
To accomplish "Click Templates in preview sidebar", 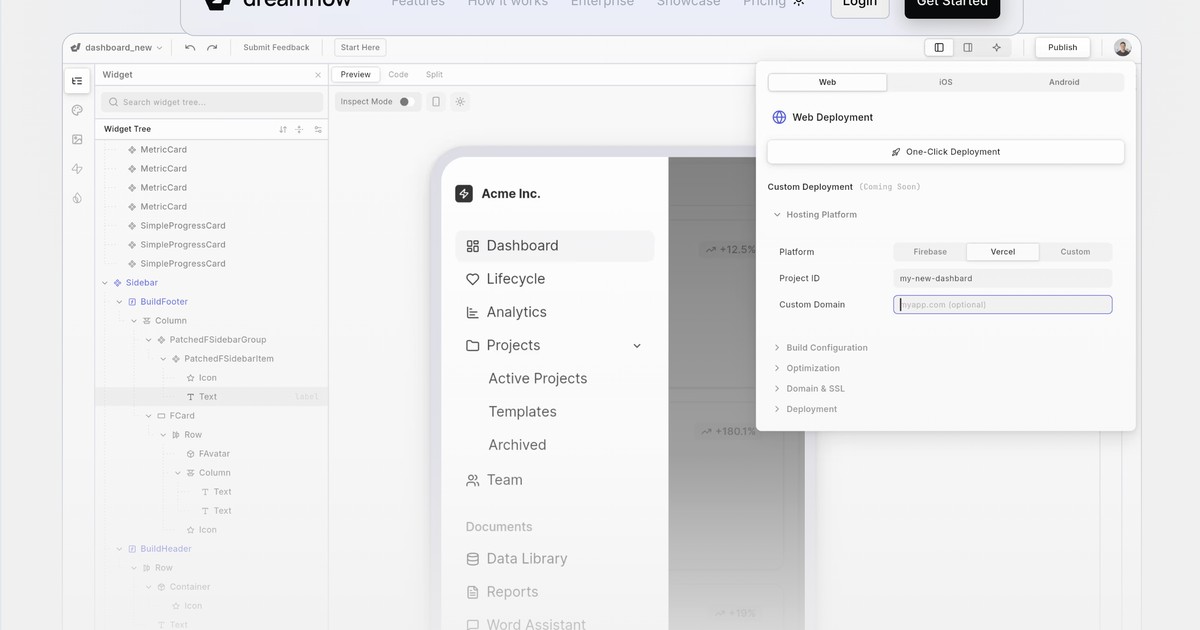I will click(x=522, y=412).
